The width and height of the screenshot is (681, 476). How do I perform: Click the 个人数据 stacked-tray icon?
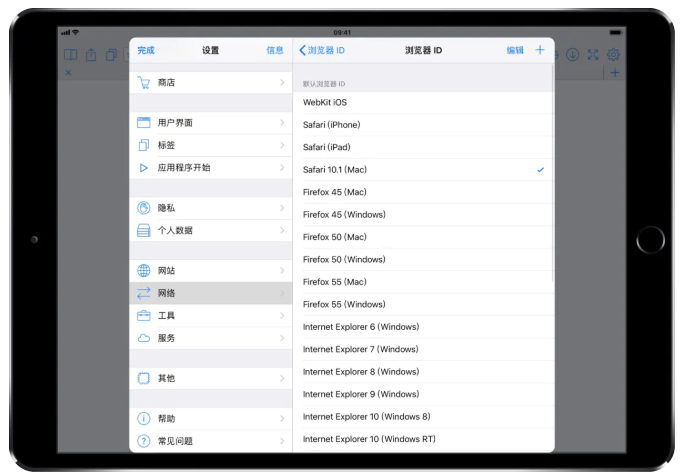click(143, 231)
